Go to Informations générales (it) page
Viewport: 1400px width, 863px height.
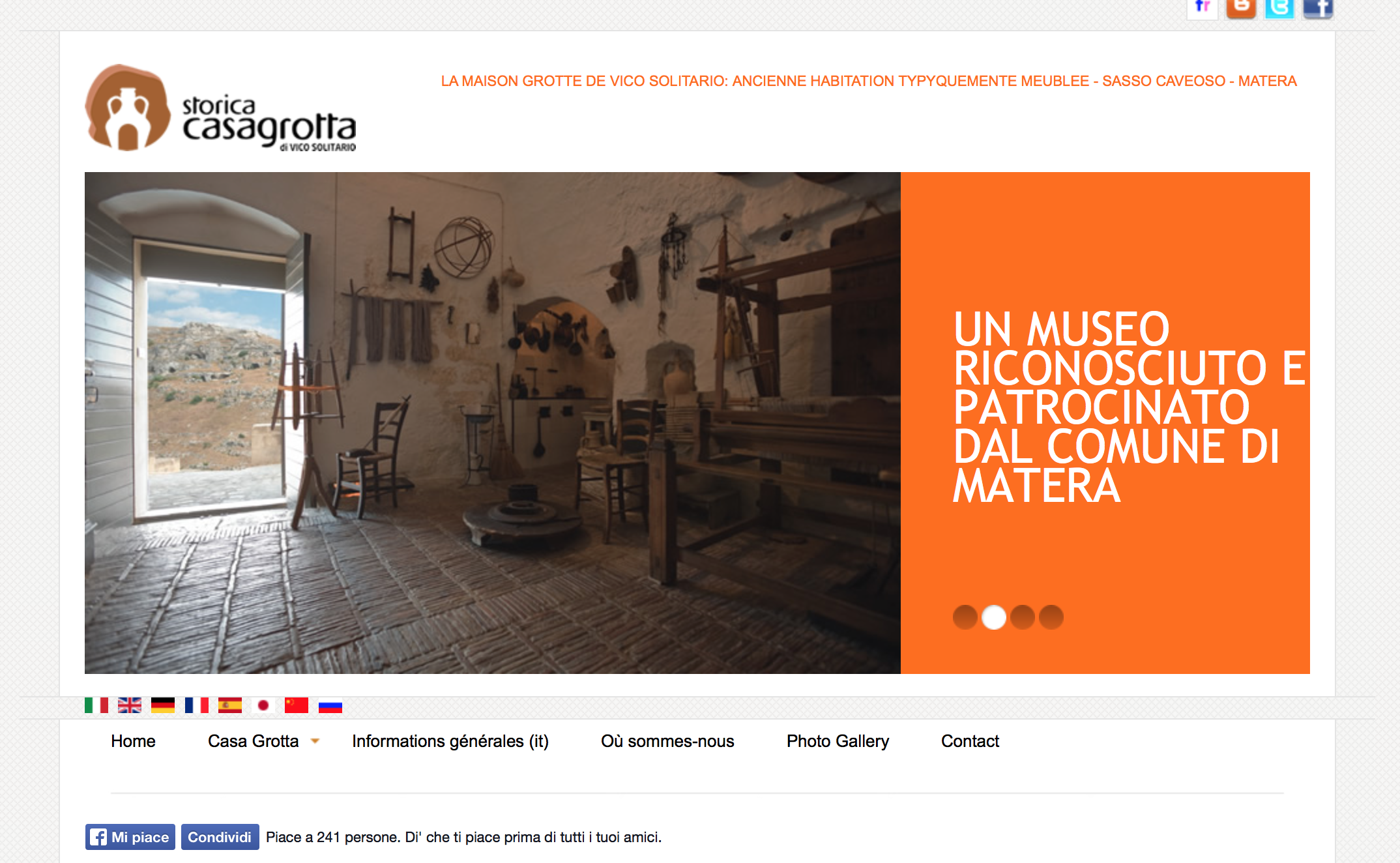[450, 741]
